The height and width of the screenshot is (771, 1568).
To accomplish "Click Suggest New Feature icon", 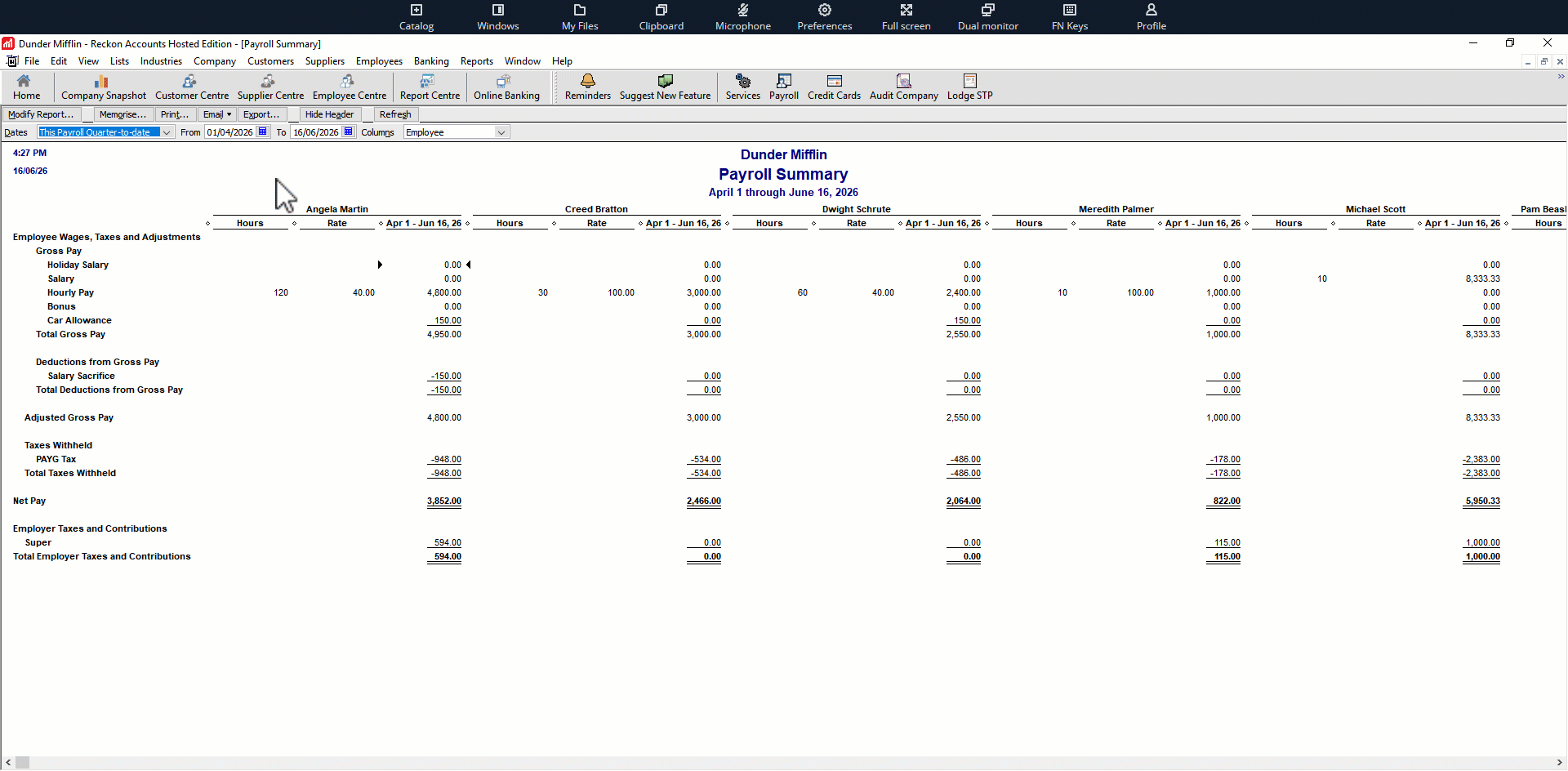I will point(665,87).
